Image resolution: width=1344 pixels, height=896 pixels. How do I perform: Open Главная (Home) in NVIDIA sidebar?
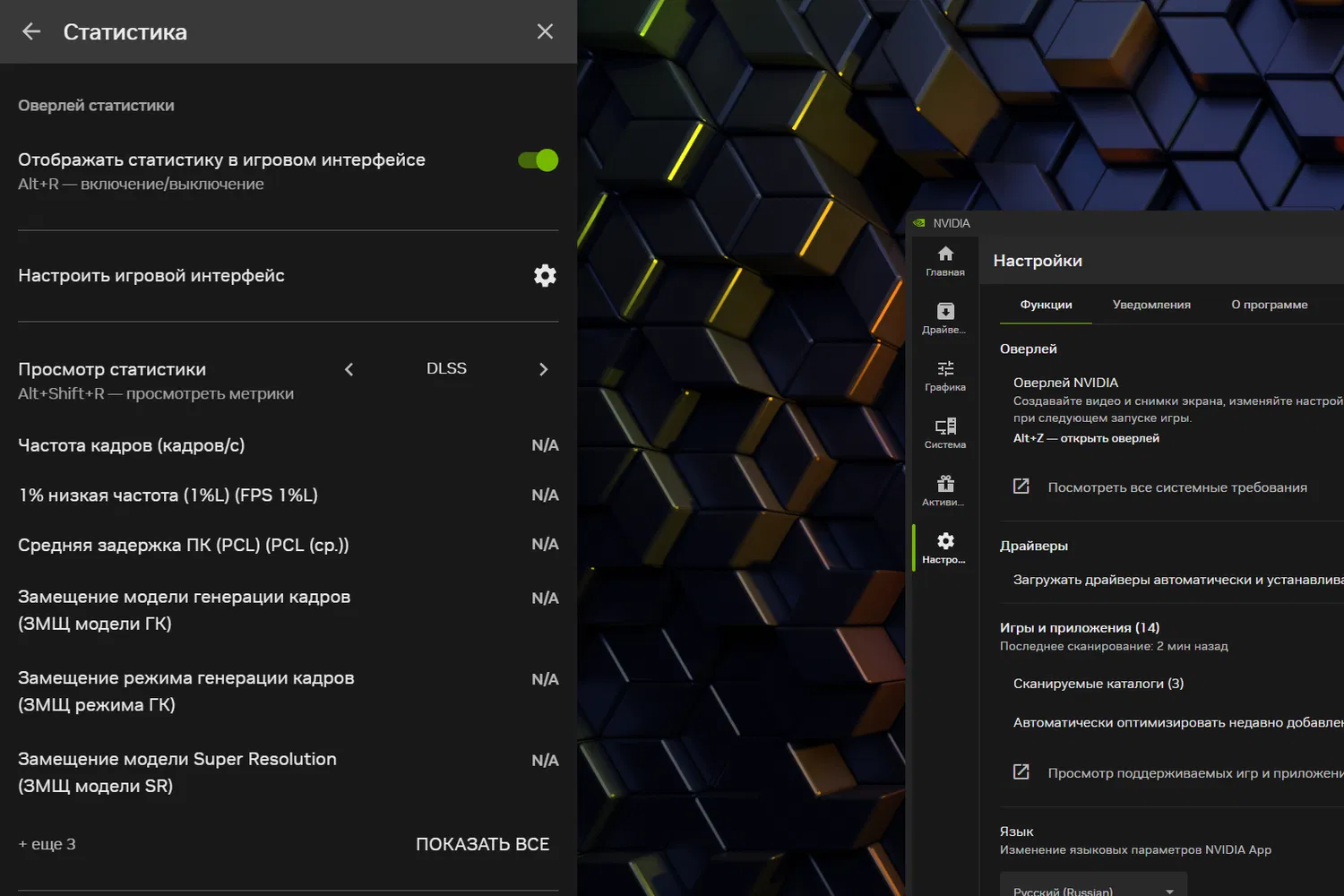945,261
